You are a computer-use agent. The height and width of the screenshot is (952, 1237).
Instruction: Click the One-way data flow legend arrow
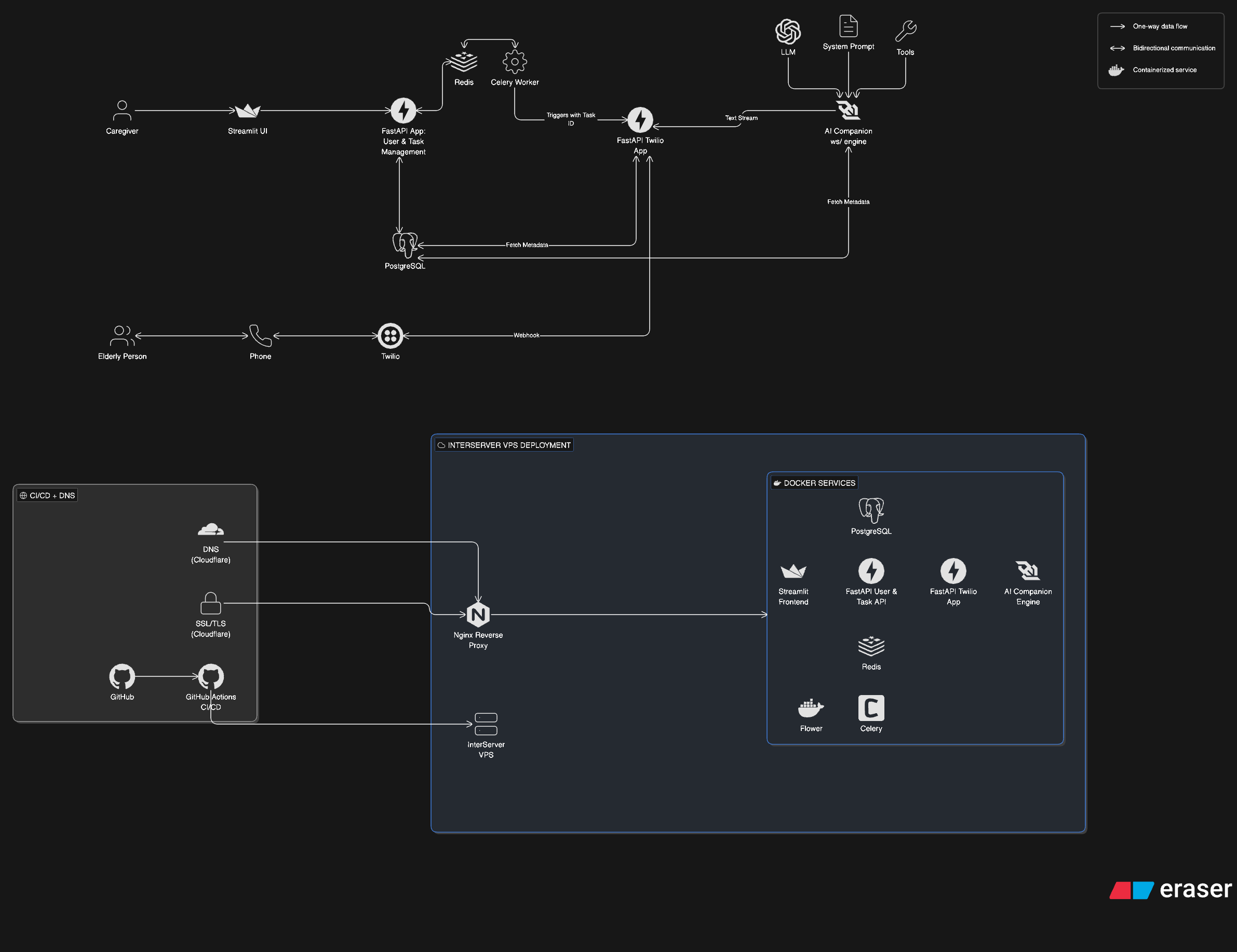click(x=1118, y=26)
